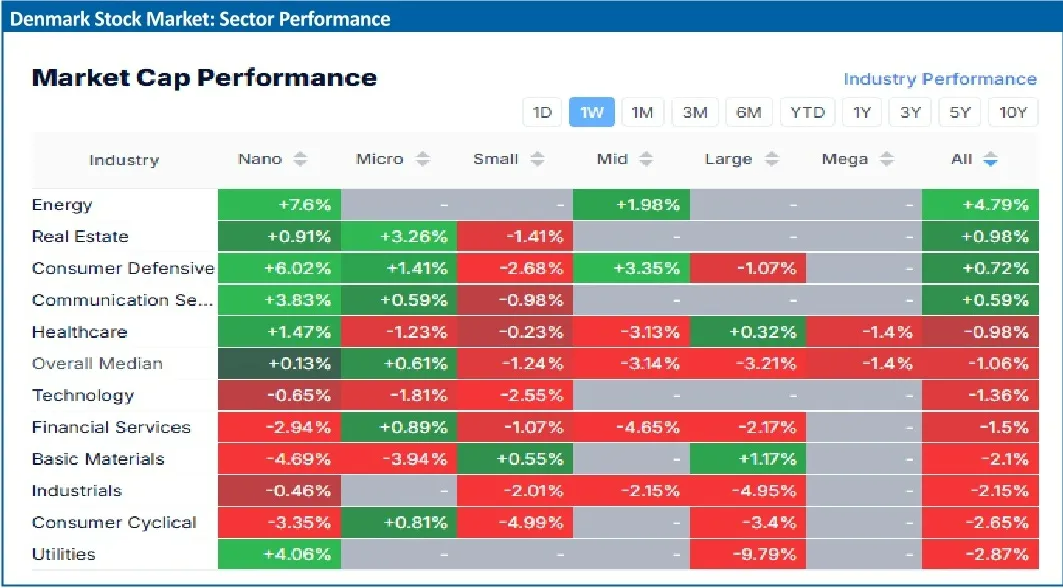Click the Mega column sort icon
This screenshot has width=1063, height=588.
[888, 160]
